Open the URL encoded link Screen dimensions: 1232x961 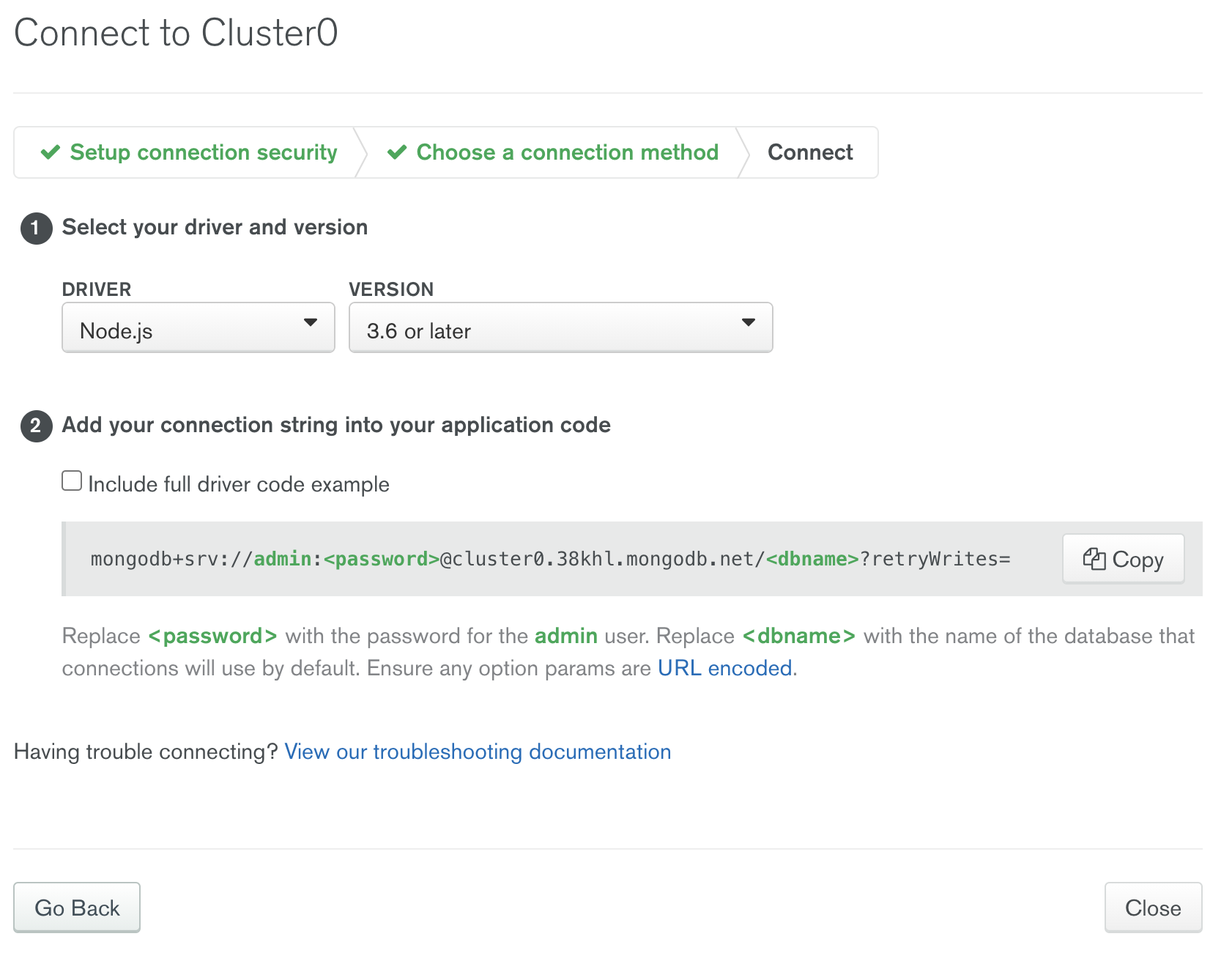[724, 668]
